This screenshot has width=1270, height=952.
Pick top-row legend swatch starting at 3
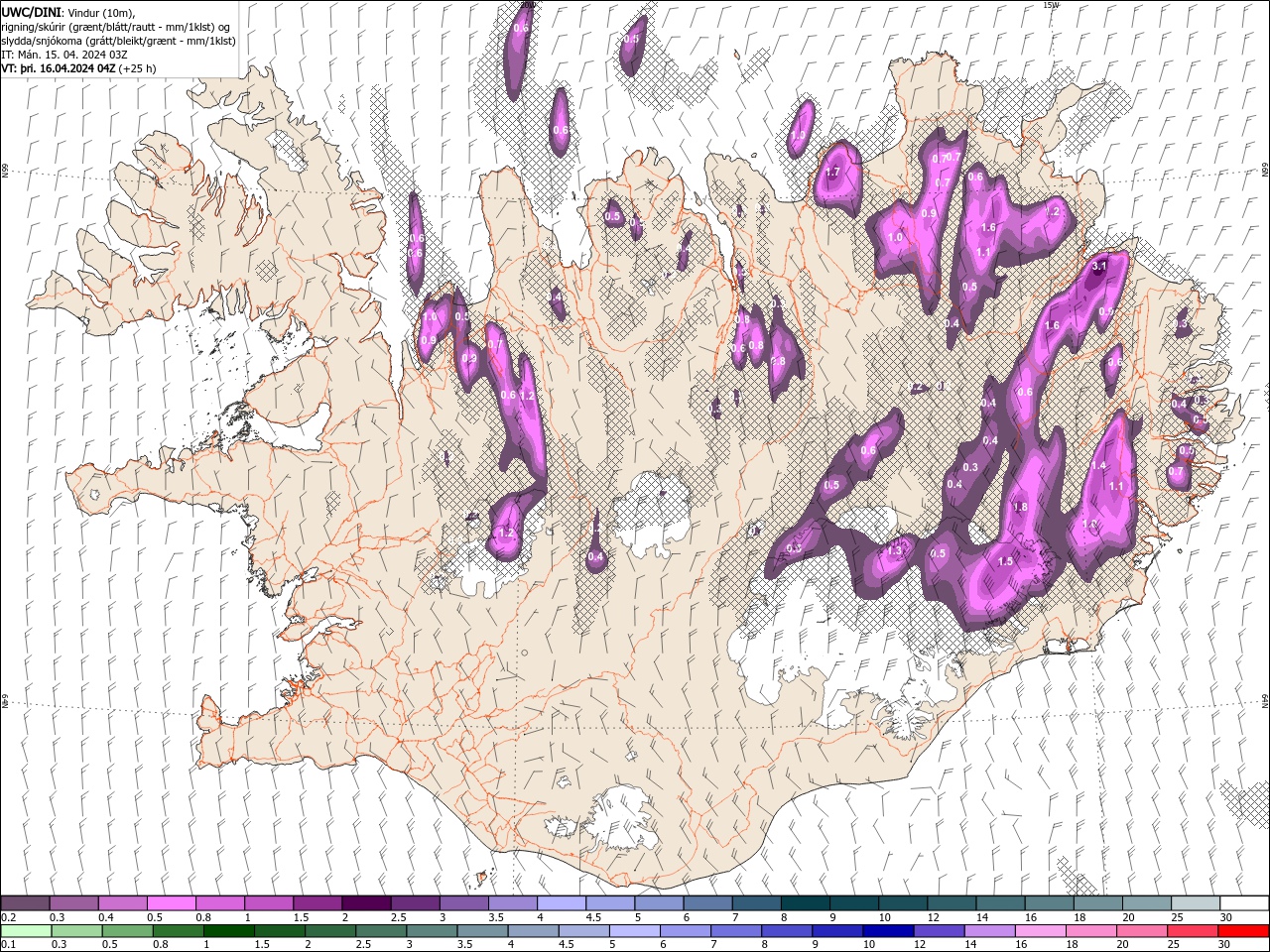tap(463, 903)
